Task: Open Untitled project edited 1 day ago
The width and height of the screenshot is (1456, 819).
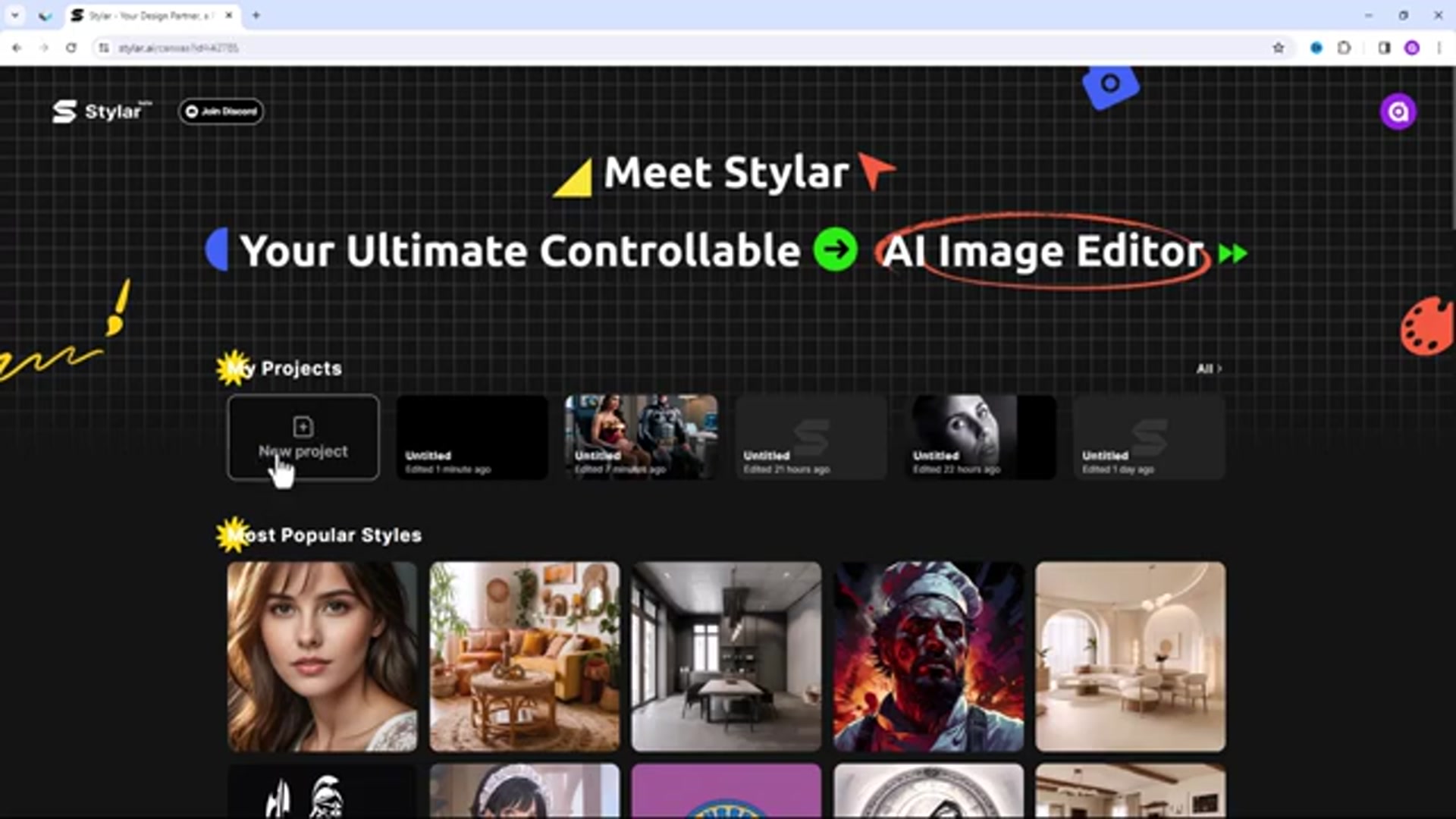Action: pos(1149,437)
